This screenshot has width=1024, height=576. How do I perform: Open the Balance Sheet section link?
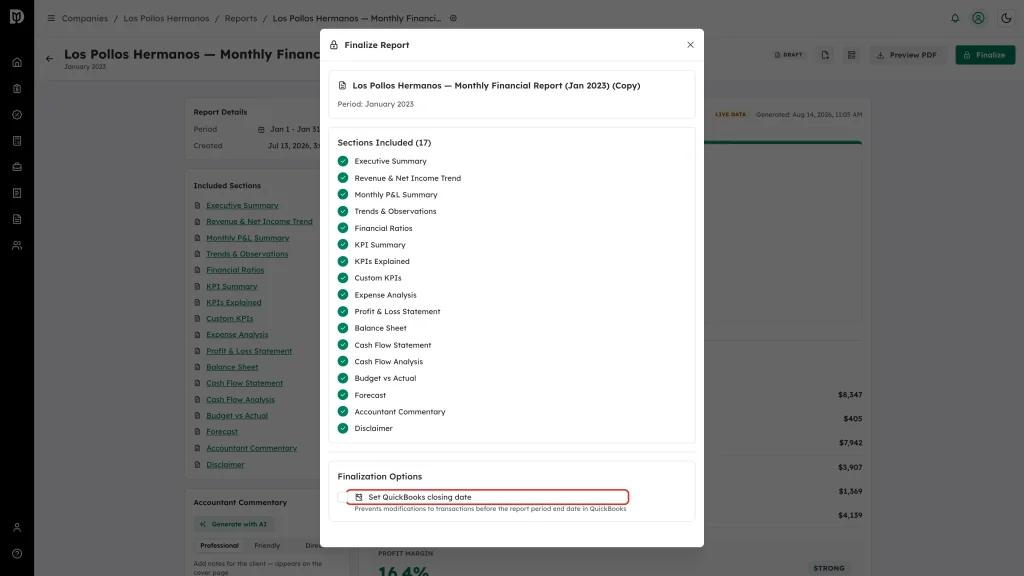pos(232,367)
